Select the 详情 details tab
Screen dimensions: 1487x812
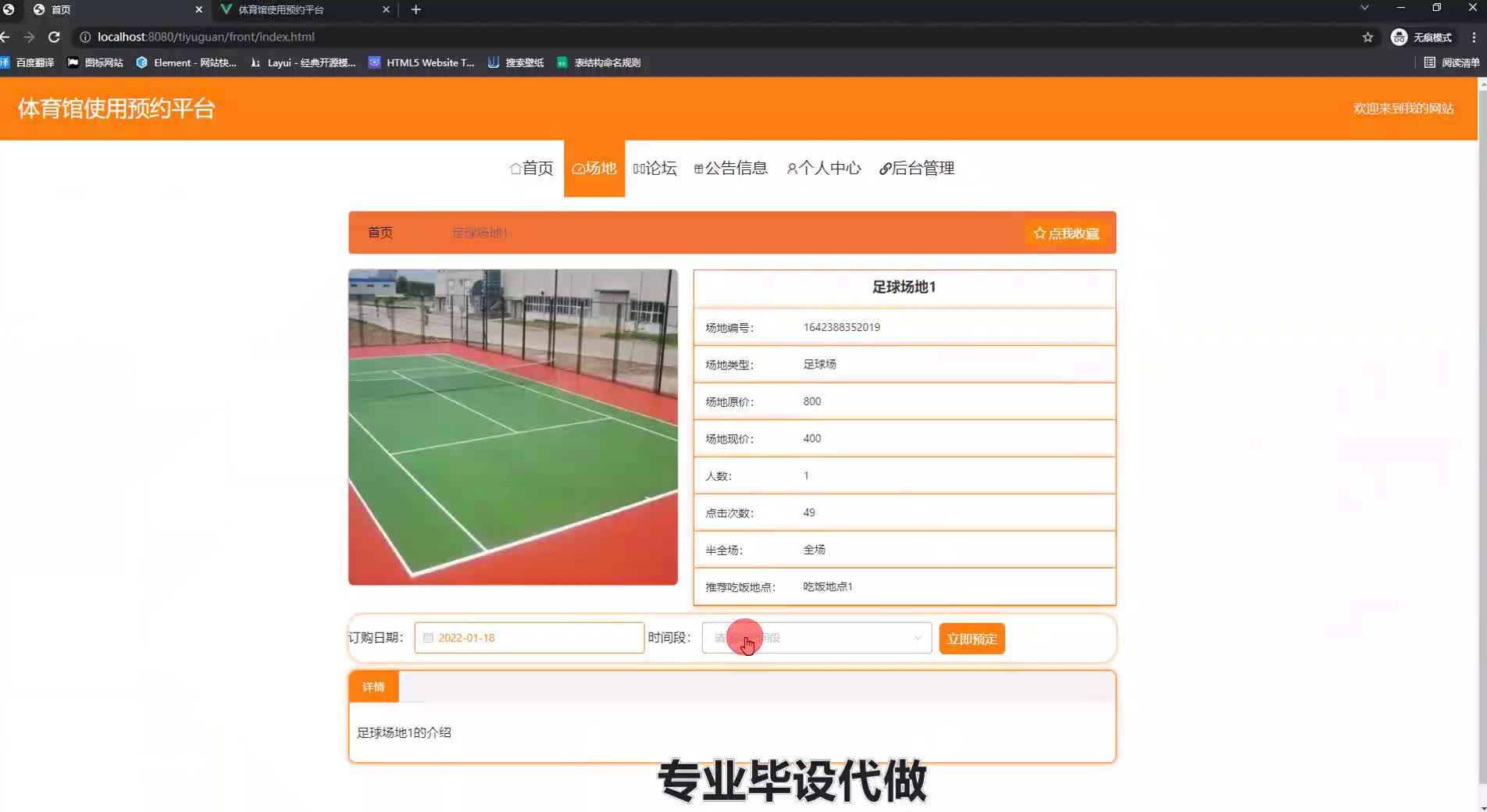pos(373,687)
